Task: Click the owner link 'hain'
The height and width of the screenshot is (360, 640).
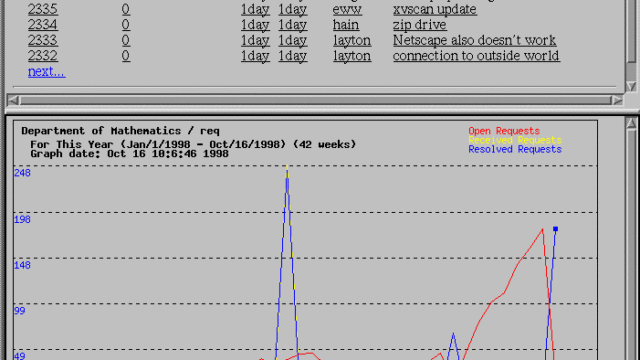Action: tap(346, 25)
